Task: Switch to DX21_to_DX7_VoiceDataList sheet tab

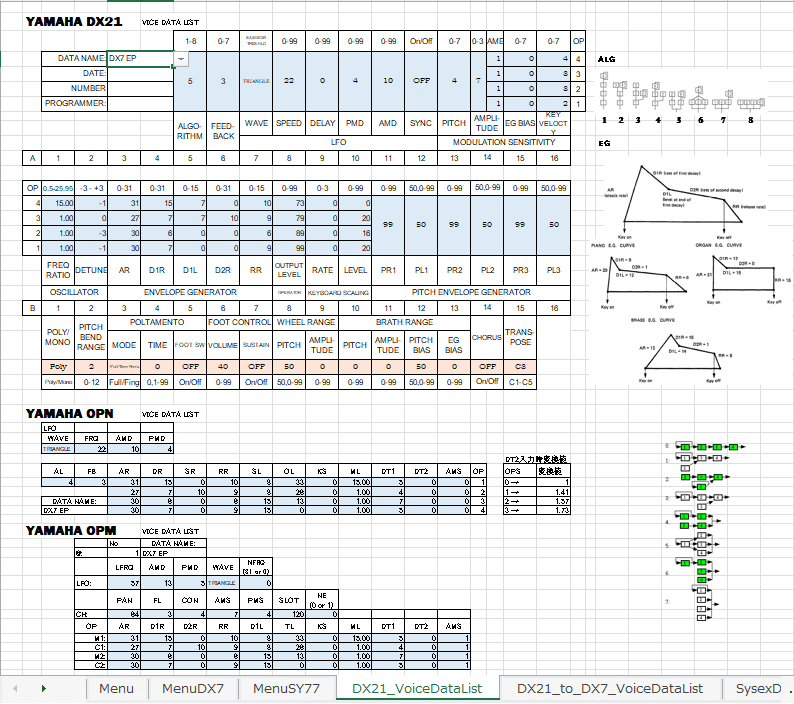Action: point(610,689)
